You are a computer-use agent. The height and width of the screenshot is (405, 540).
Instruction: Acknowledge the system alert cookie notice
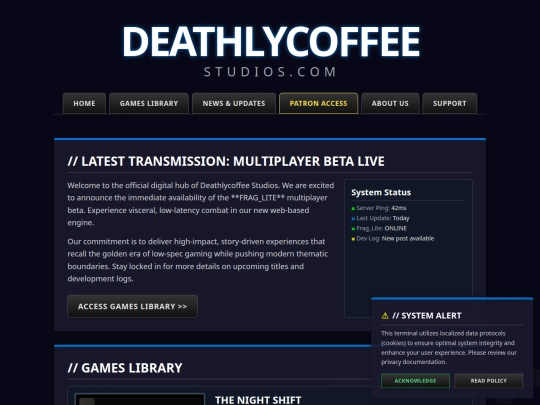415,381
